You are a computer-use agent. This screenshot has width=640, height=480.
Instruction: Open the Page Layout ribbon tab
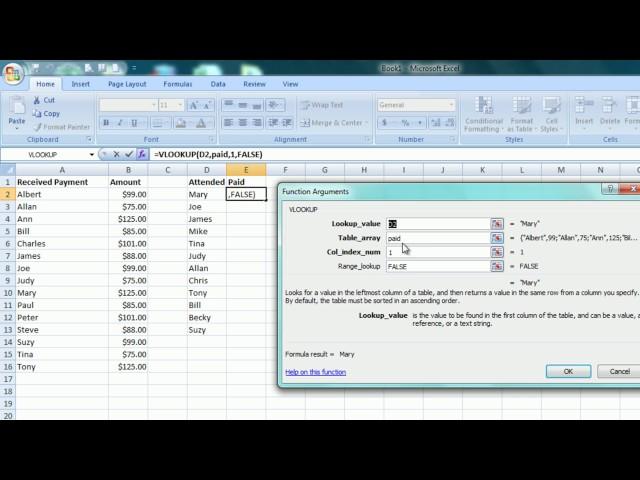coord(127,84)
